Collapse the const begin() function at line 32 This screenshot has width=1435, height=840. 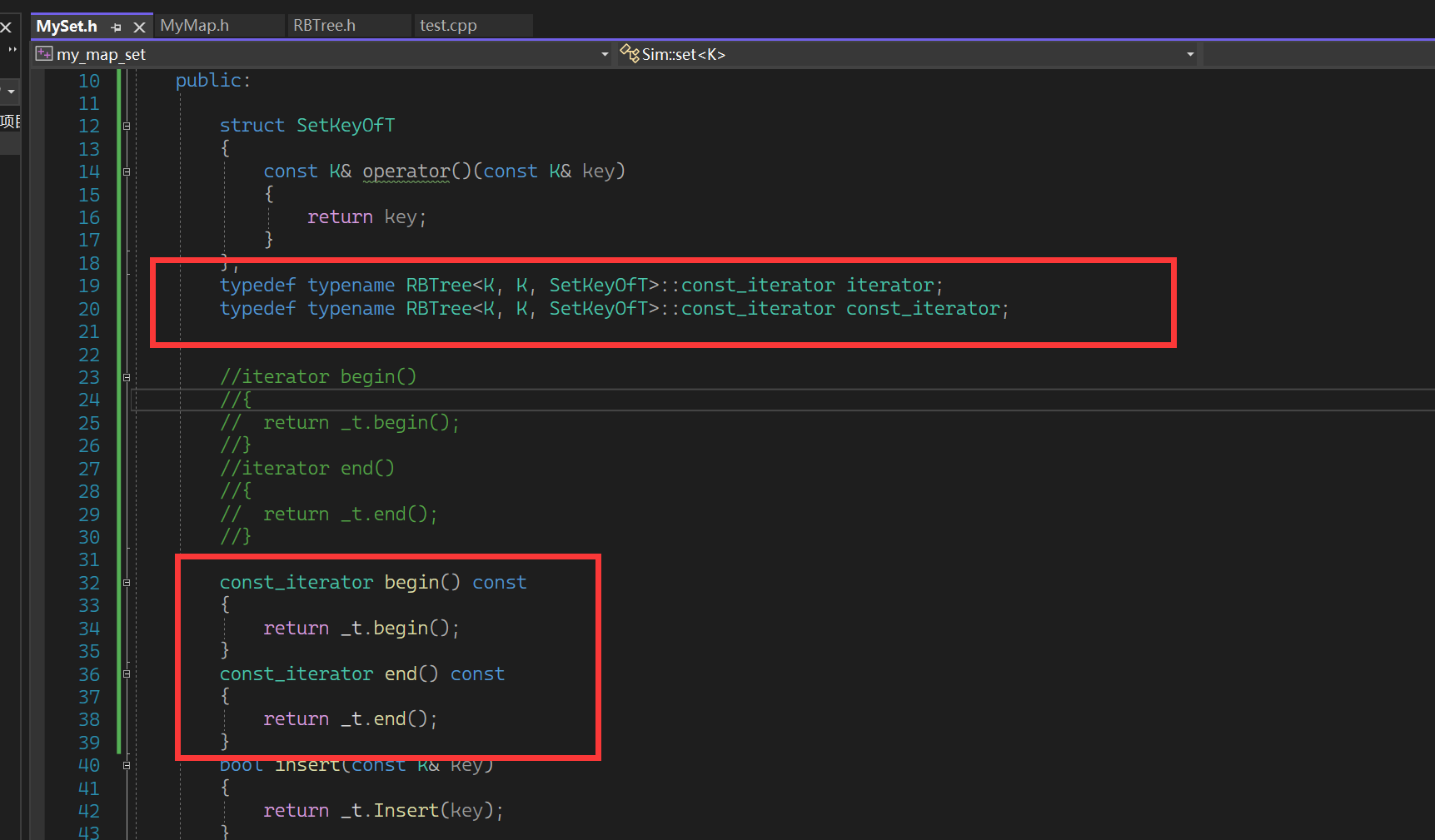pyautogui.click(x=127, y=583)
